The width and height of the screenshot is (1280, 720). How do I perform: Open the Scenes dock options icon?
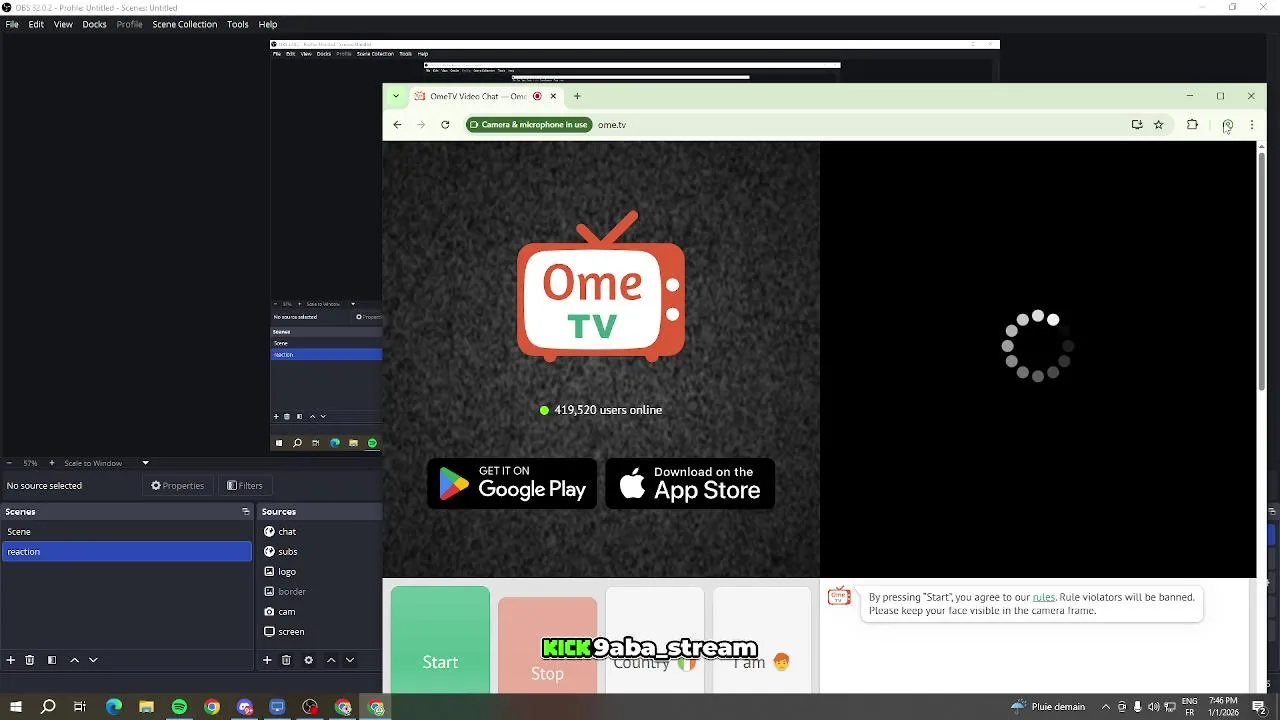(246, 512)
